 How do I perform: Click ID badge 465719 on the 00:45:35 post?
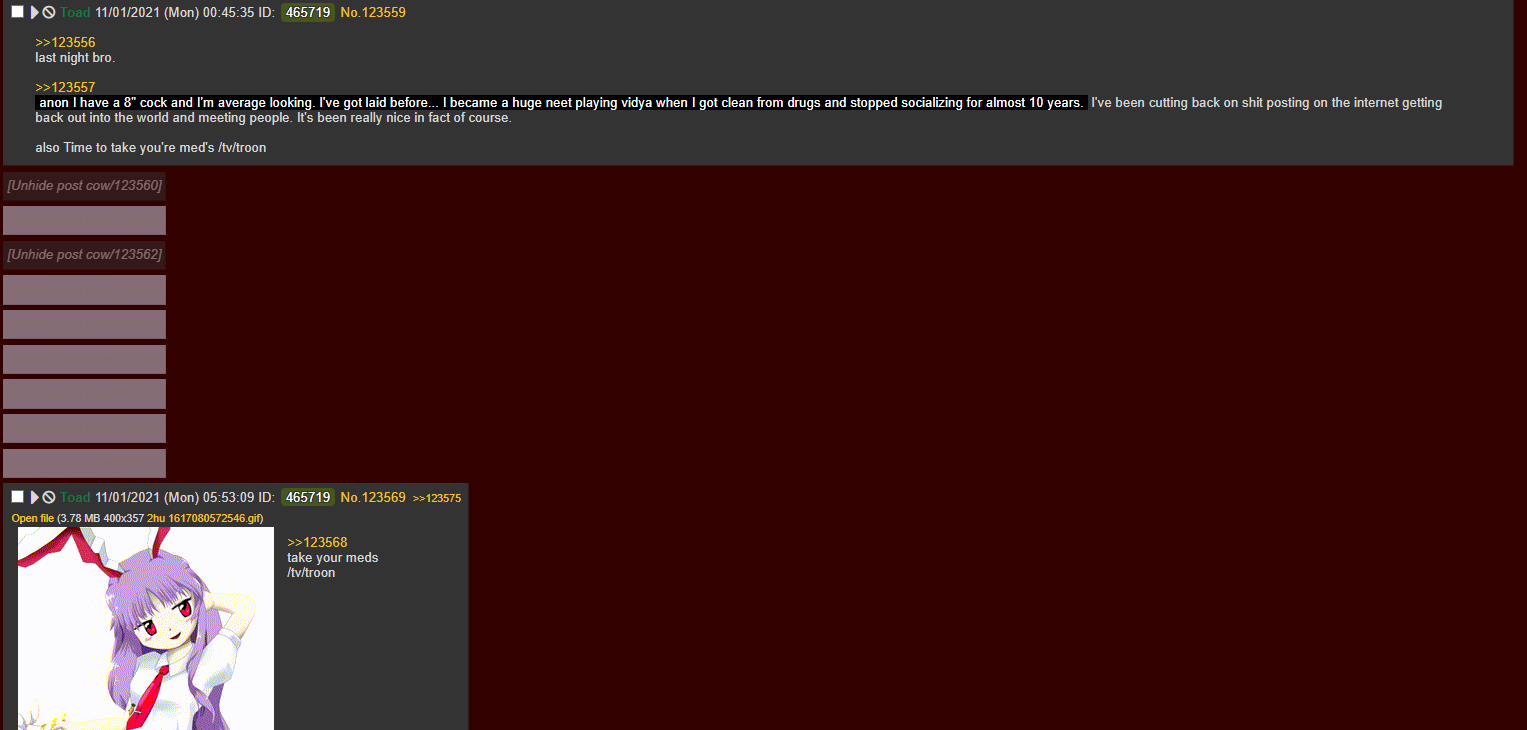[x=308, y=12]
